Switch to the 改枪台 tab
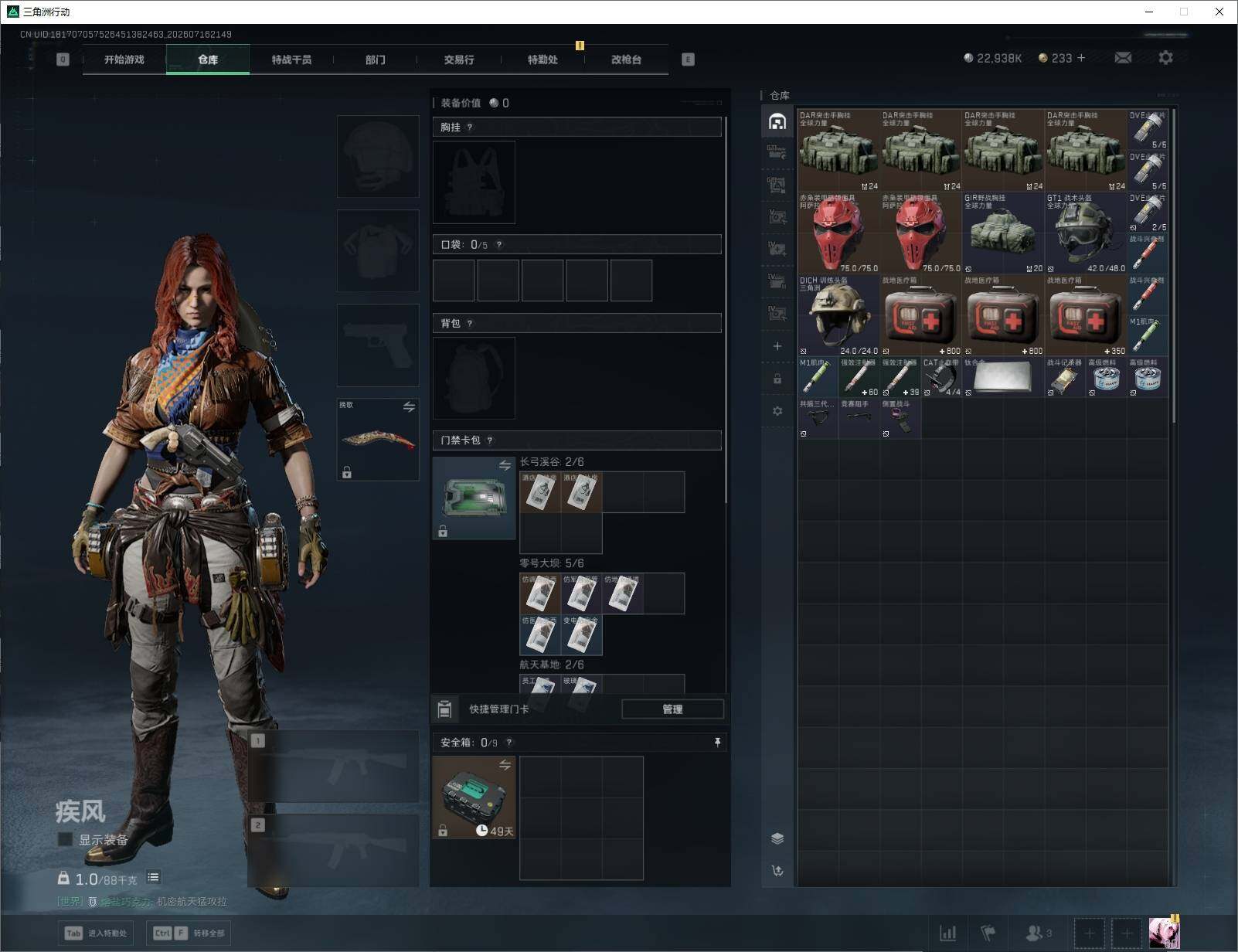Viewport: 1238px width, 952px height. pyautogui.click(x=626, y=59)
